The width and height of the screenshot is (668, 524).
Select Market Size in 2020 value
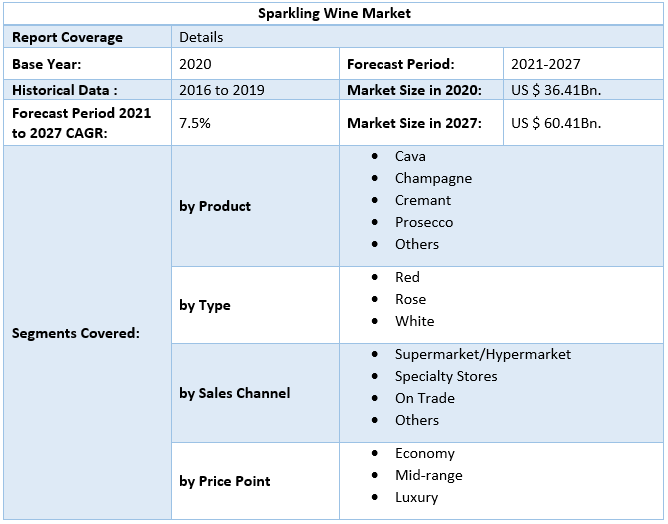coord(556,90)
